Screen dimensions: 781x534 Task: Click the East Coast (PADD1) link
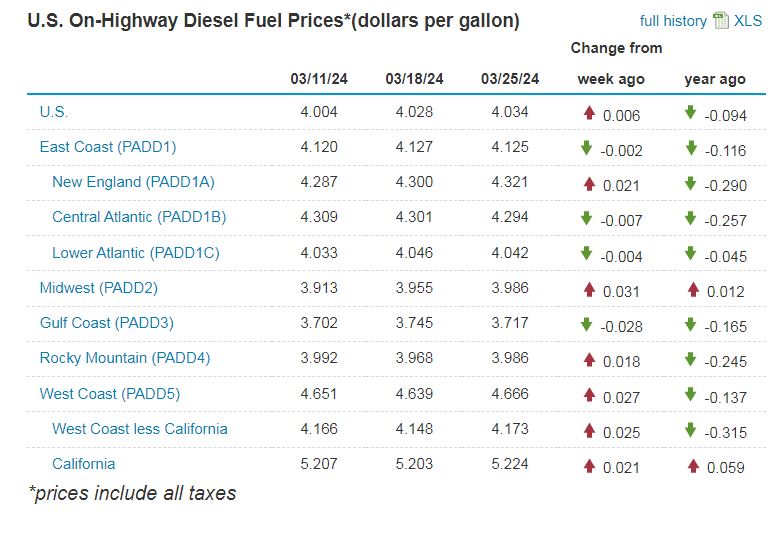[x=108, y=147]
